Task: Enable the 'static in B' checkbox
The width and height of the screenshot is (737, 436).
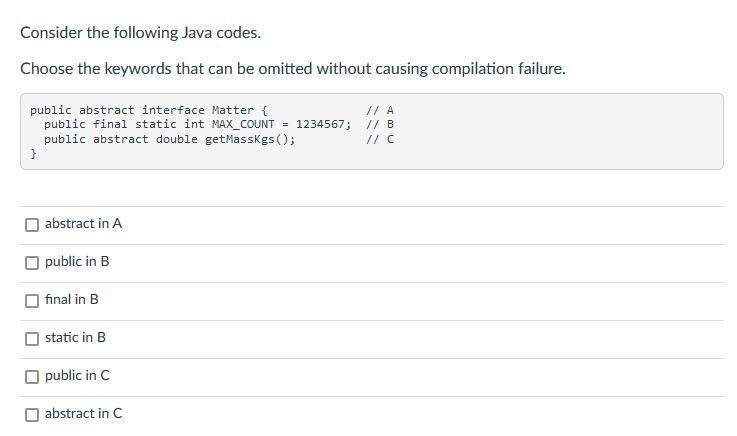Action: point(32,339)
